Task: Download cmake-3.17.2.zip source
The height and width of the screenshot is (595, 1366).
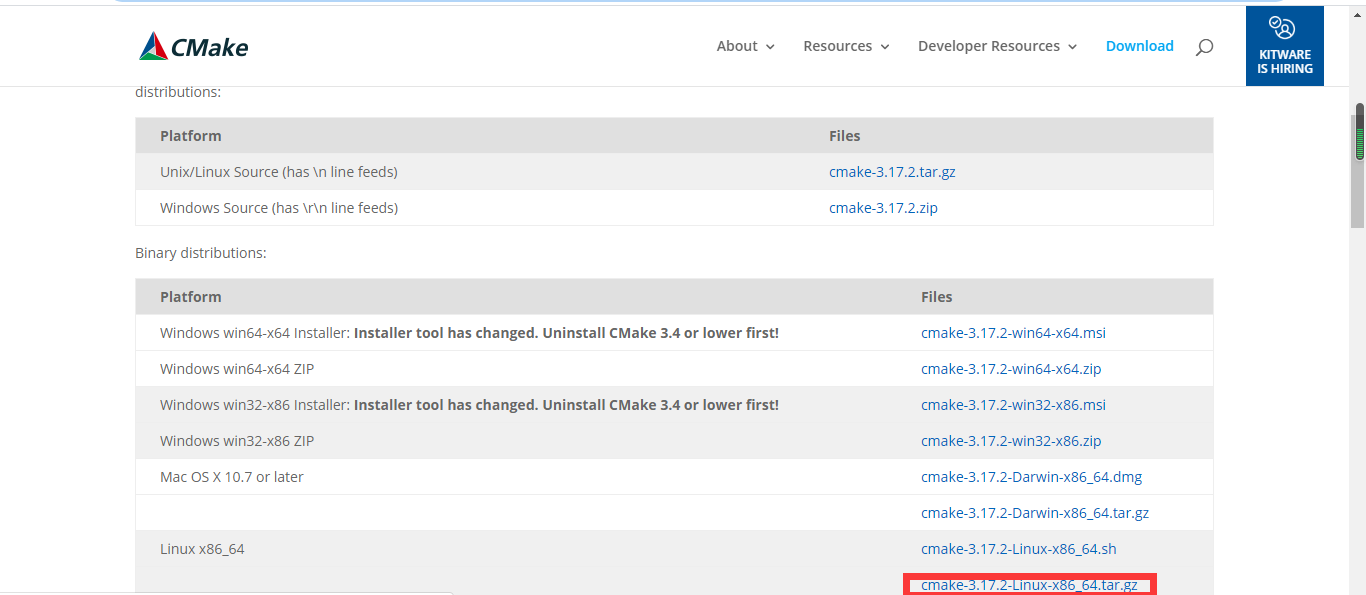Action: 883,208
